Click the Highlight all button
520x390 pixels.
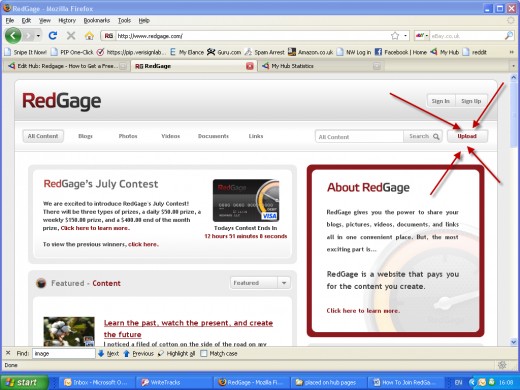tap(176, 353)
